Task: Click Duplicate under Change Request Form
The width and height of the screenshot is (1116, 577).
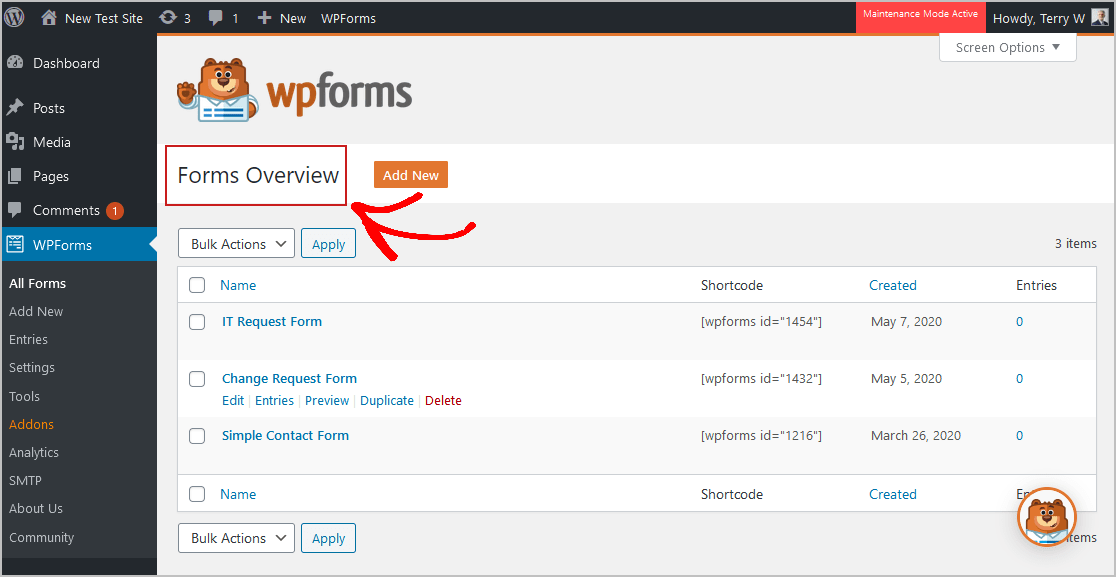Action: (386, 401)
